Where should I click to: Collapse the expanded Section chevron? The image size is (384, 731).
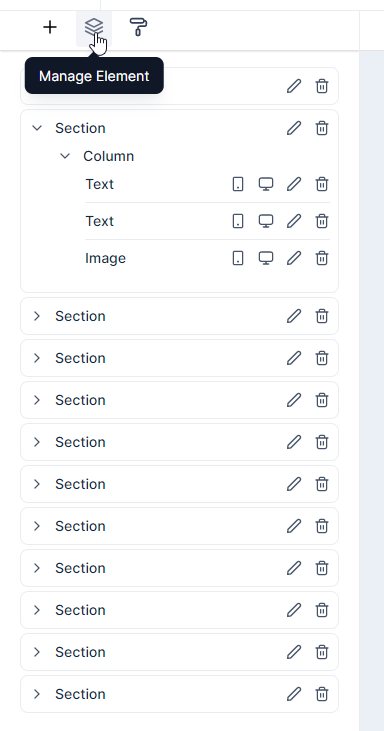click(37, 128)
